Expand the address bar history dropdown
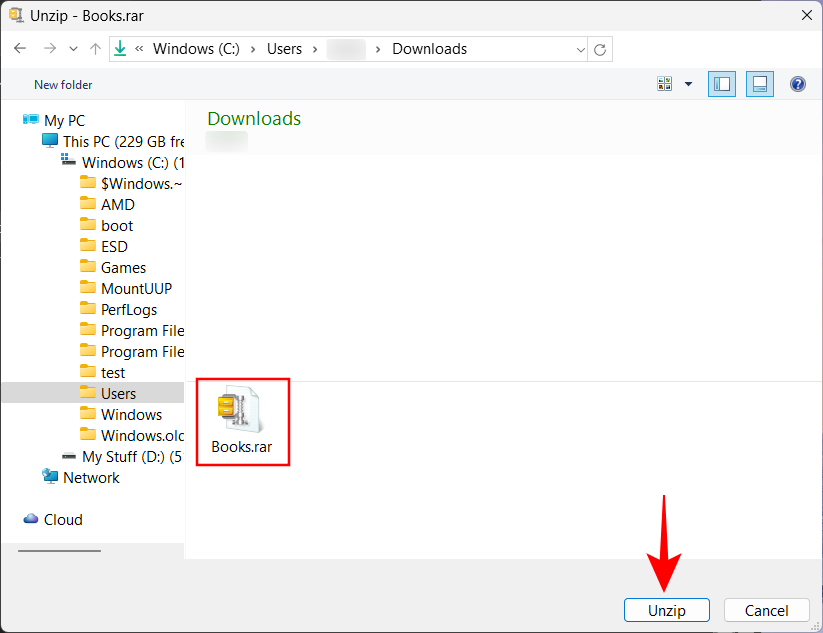This screenshot has height=633, width=823. (581, 49)
